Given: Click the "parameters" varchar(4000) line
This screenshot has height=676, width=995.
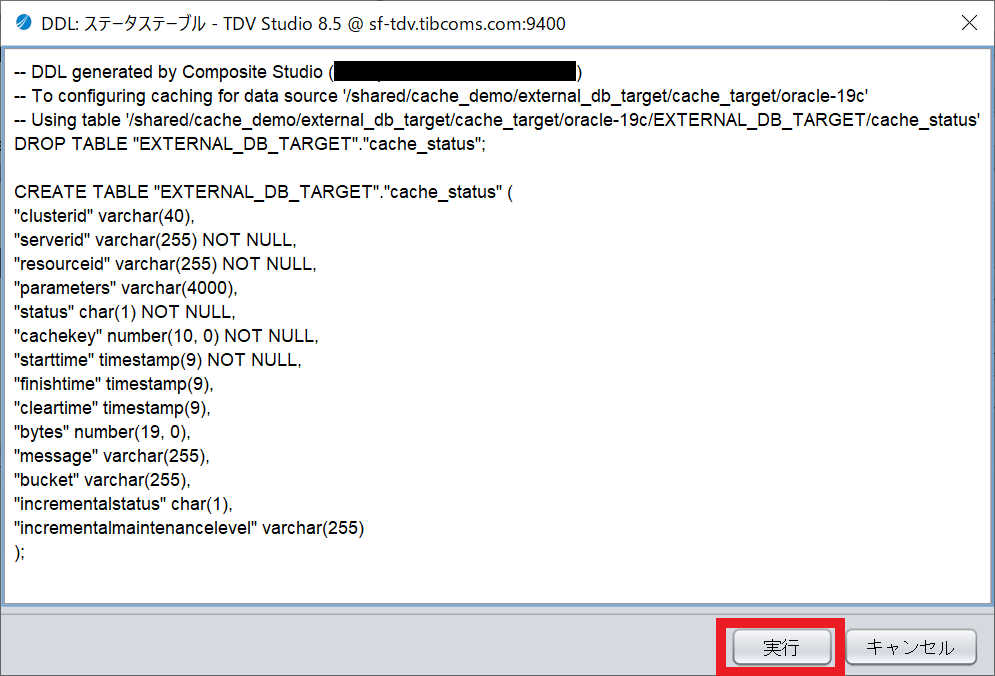Looking at the screenshot, I should (x=126, y=288).
